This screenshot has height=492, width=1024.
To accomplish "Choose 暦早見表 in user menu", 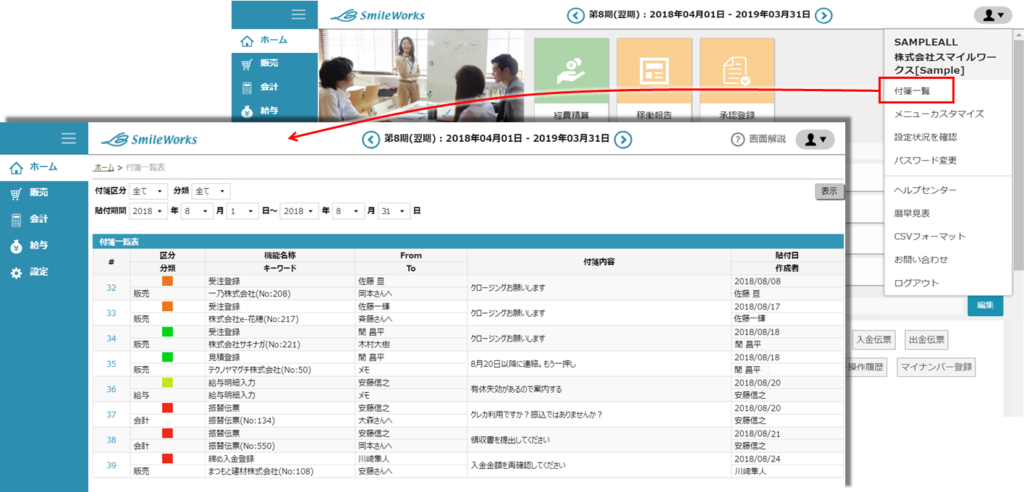I will click(912, 213).
